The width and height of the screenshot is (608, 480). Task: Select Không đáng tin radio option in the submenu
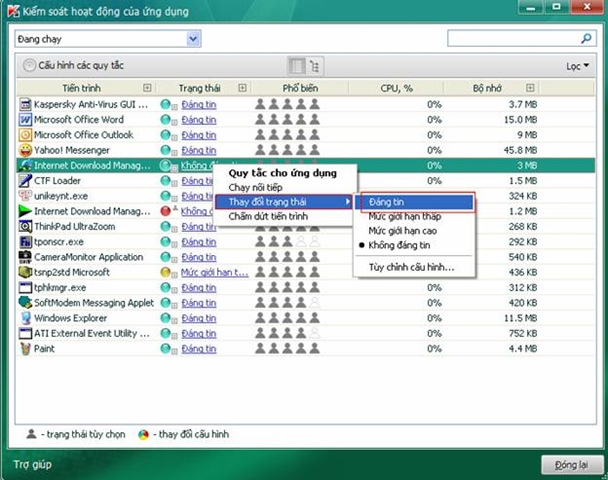tap(399, 245)
